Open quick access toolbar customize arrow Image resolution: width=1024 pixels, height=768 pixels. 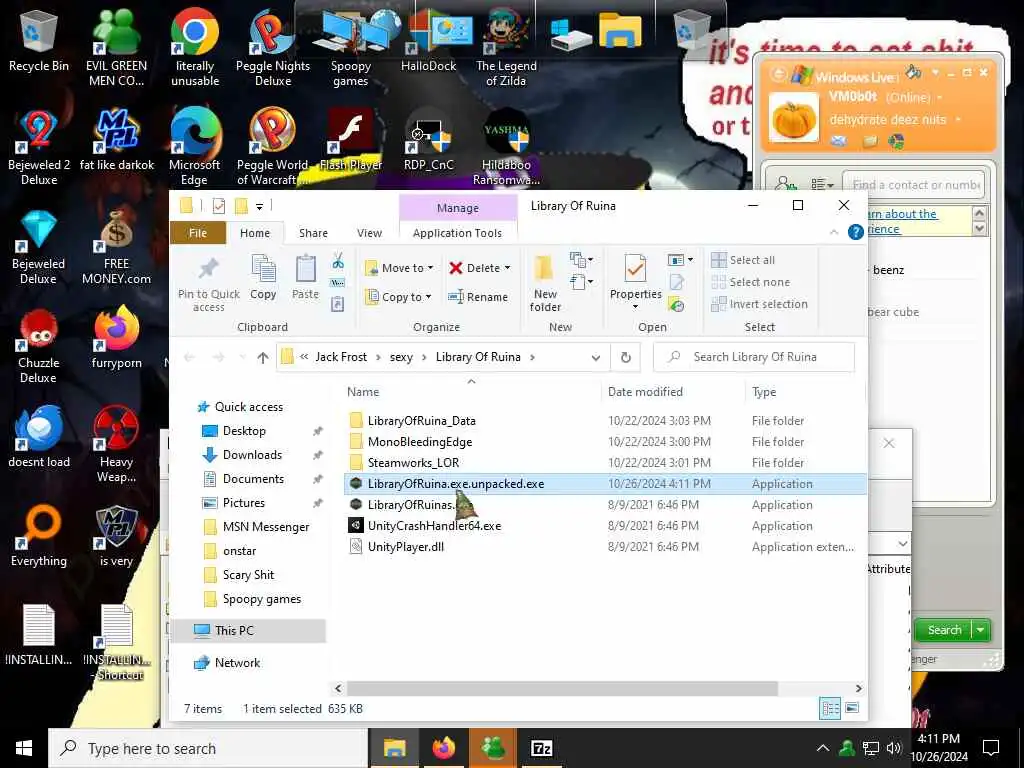pyautogui.click(x=259, y=206)
